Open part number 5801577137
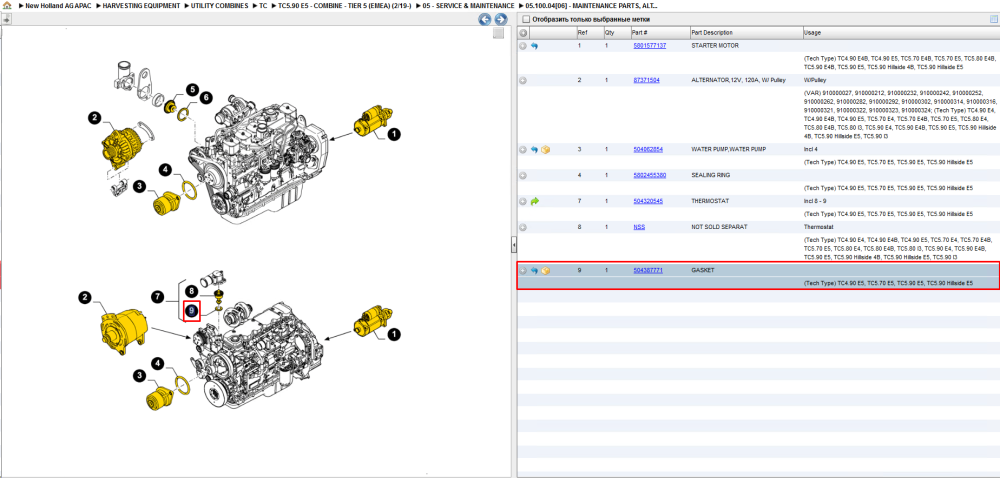1000x478 pixels. (649, 46)
